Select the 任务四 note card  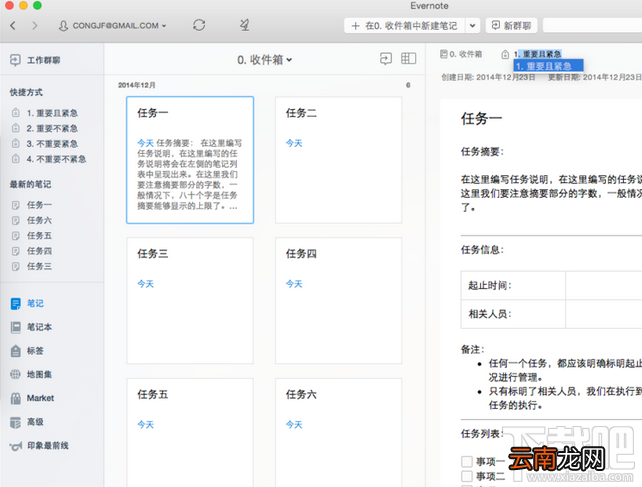tap(339, 301)
